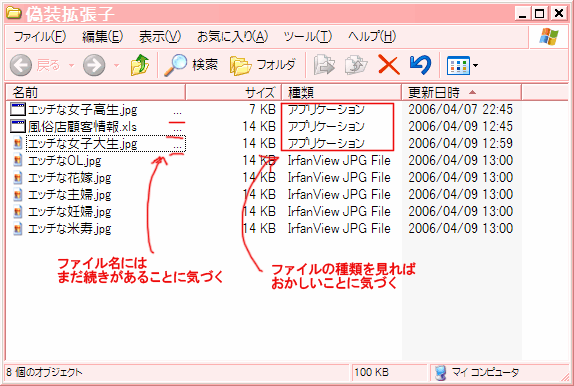Open the Back button history dropdown arrow

[71, 66]
